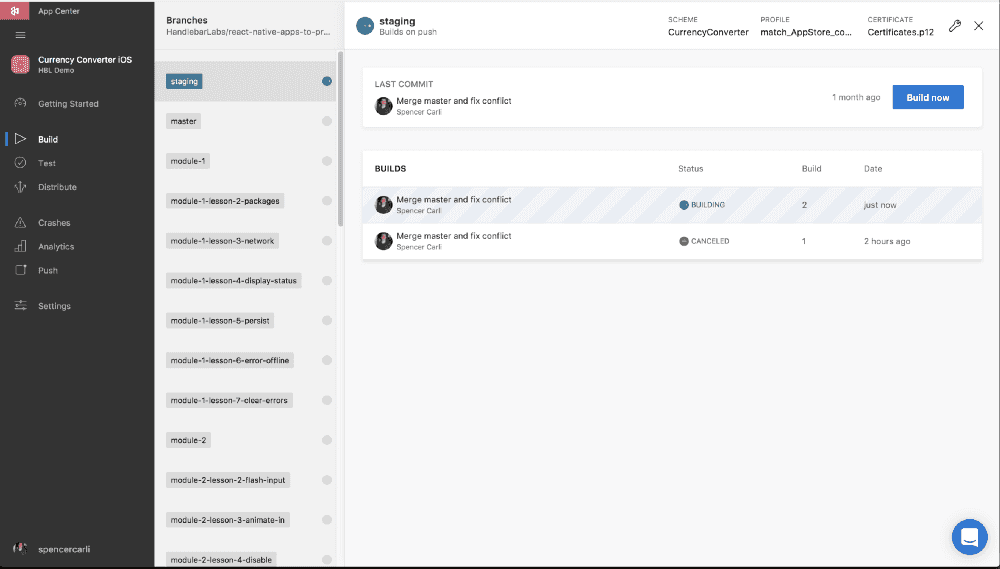Click the Certificates.p12 certificate value

pos(901,32)
